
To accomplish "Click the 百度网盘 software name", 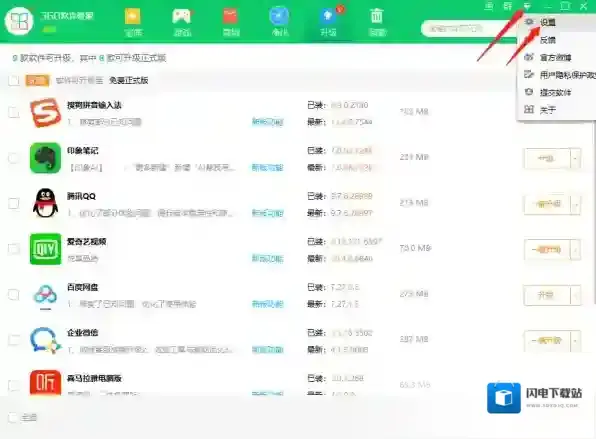I will click(x=82, y=287).
